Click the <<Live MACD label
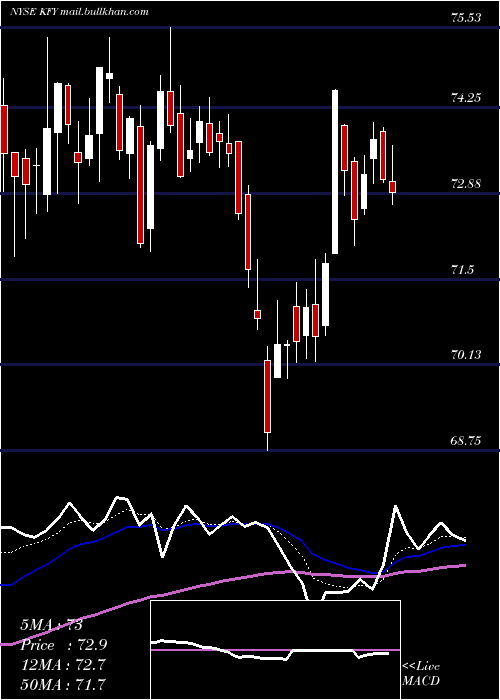This screenshot has height=700, width=500. click(421, 673)
